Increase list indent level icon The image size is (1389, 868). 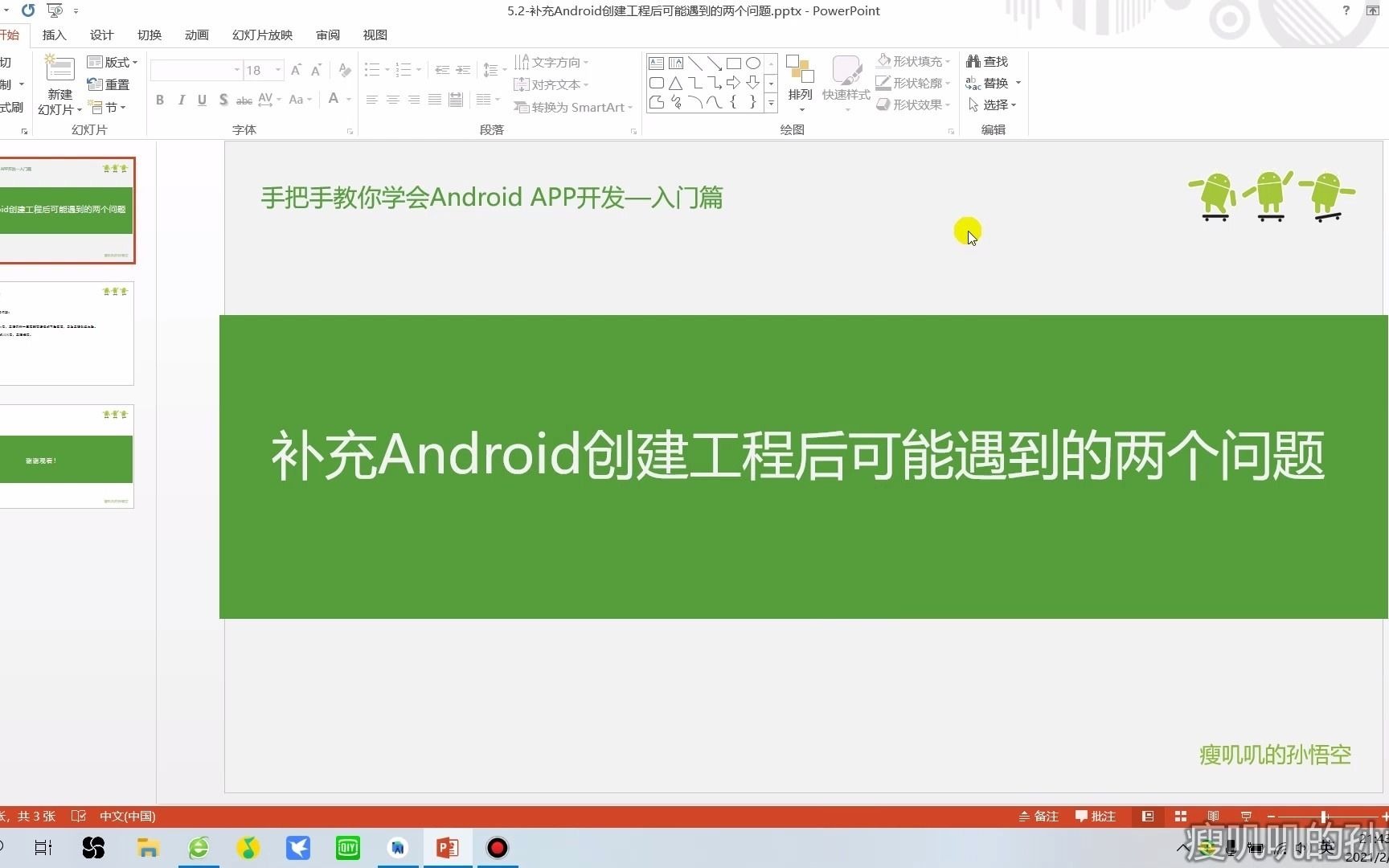463,71
